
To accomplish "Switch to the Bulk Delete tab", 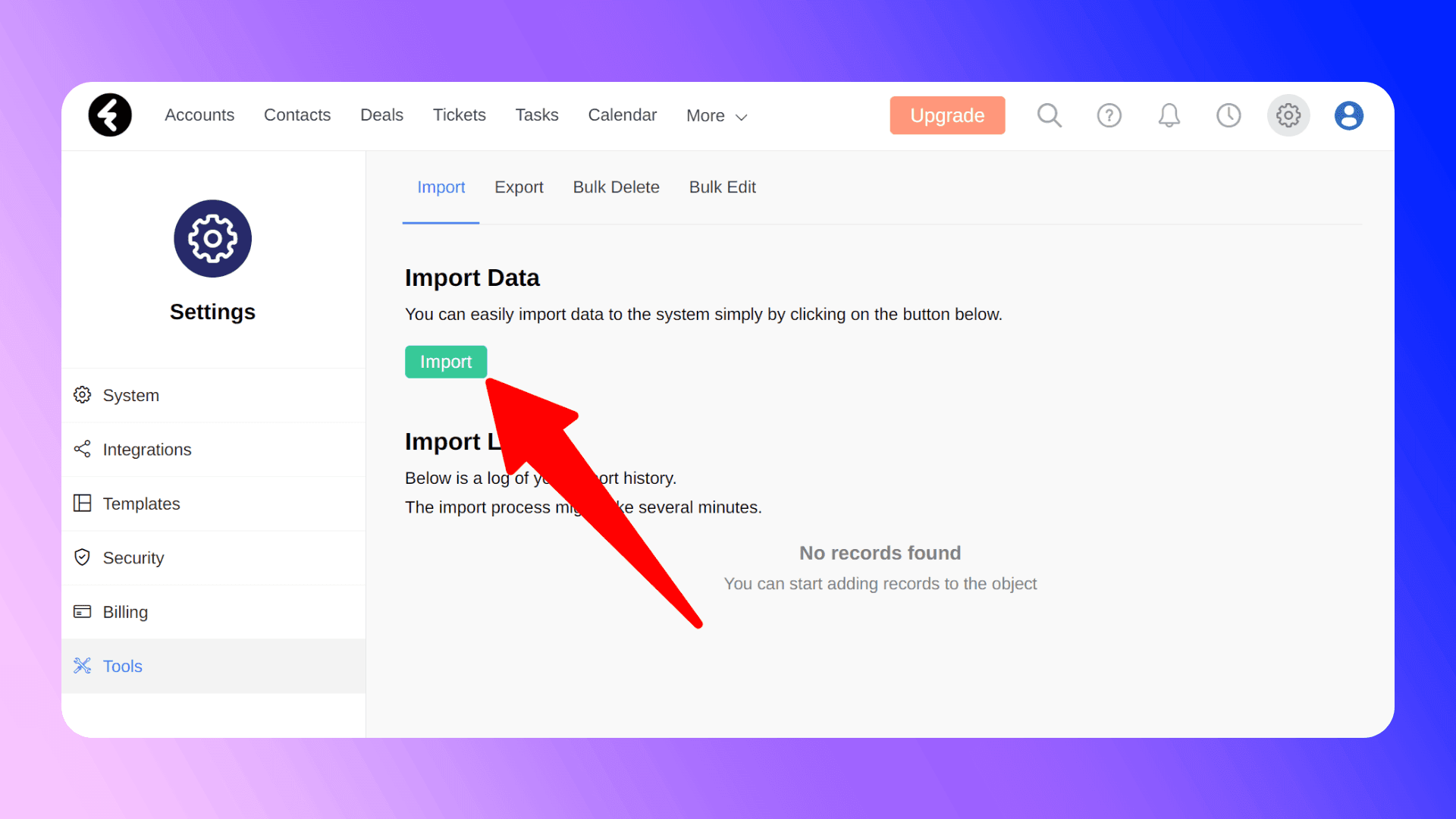I will tap(616, 187).
